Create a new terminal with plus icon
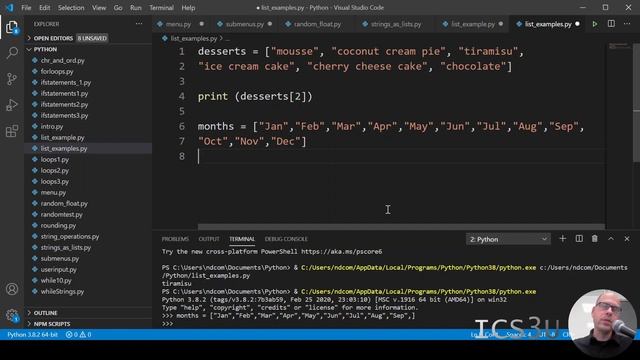The height and width of the screenshot is (360, 640). pyautogui.click(x=562, y=239)
